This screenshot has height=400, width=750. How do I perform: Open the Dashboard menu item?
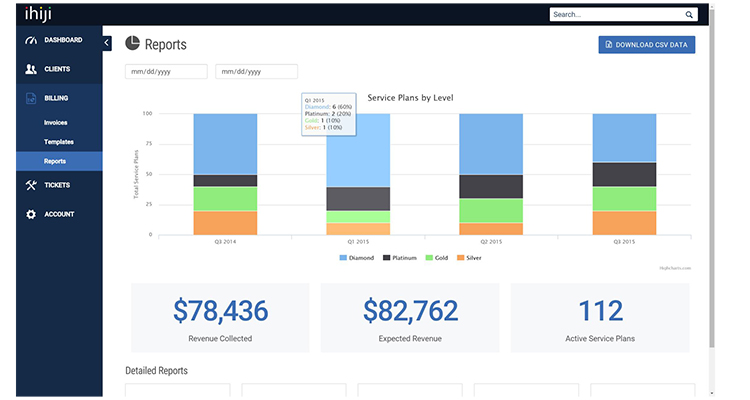coord(59,40)
